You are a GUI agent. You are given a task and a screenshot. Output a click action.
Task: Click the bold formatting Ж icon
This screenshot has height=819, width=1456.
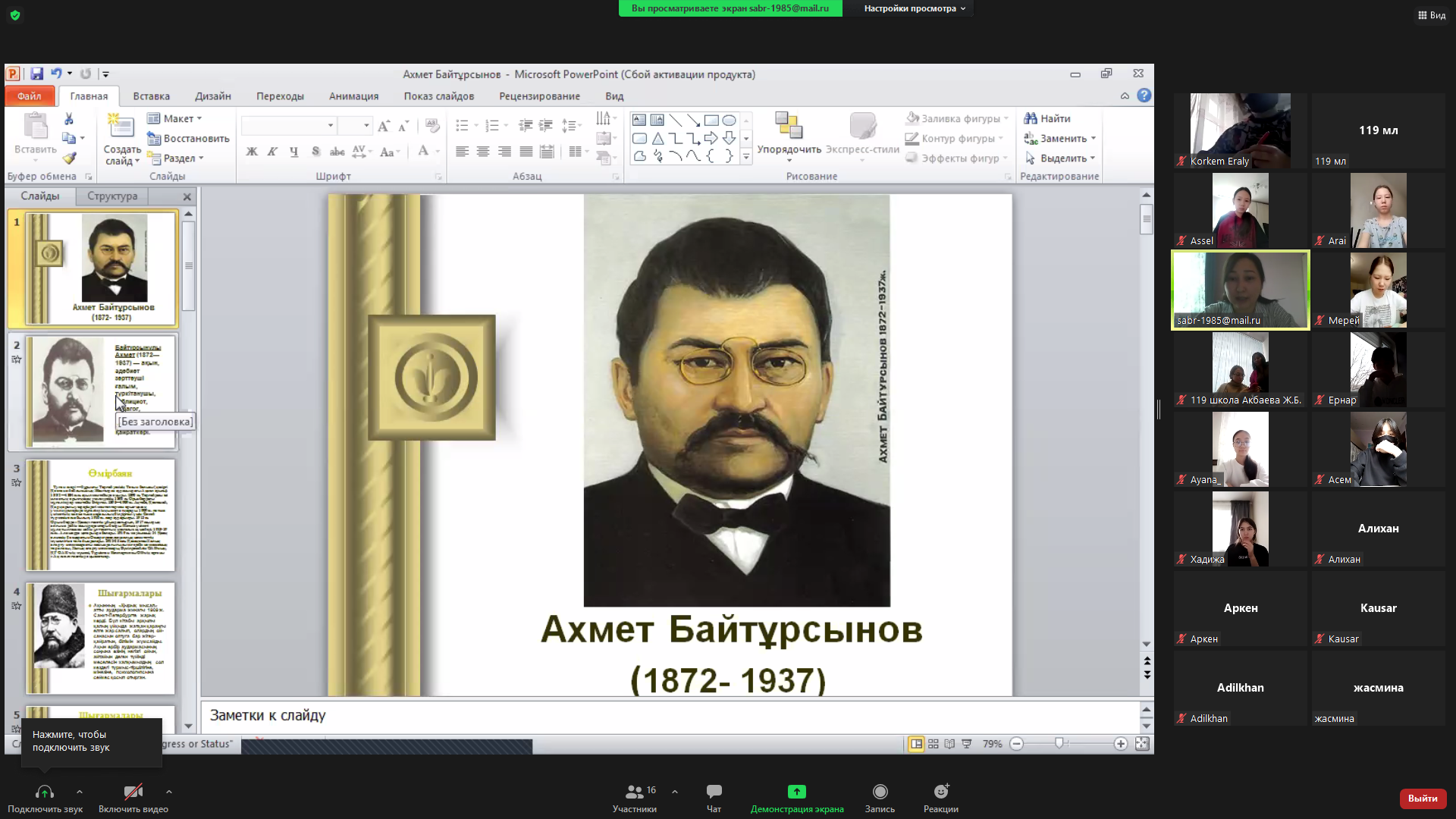(x=252, y=152)
